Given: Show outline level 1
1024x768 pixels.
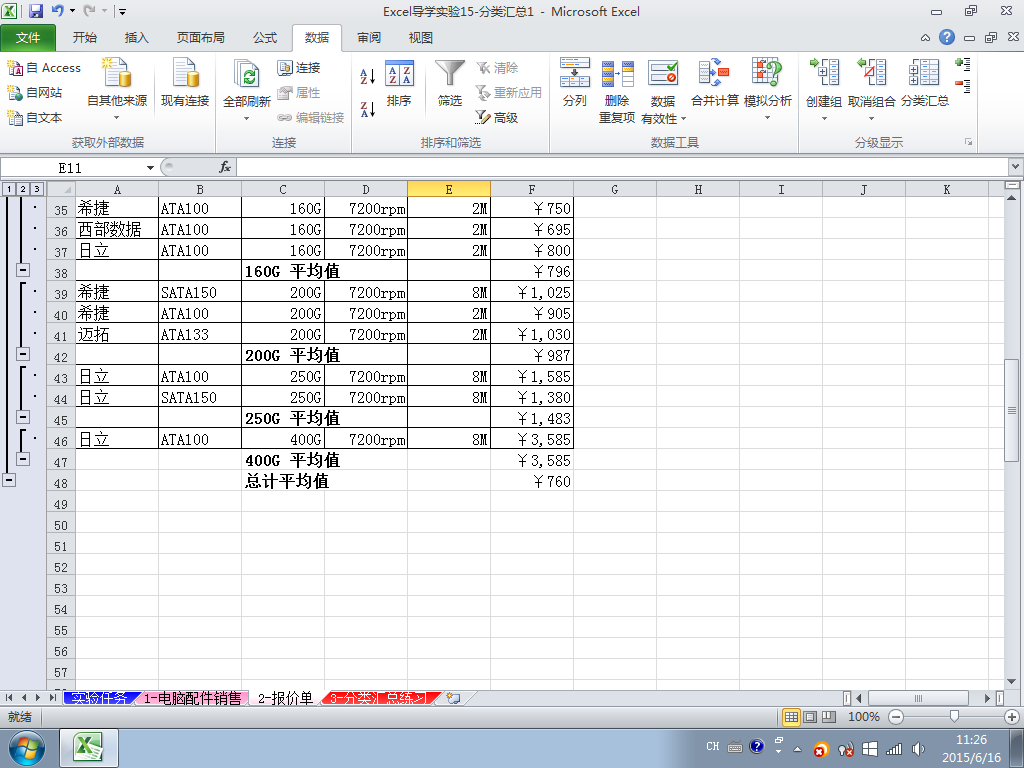Looking at the screenshot, I should point(9,189).
